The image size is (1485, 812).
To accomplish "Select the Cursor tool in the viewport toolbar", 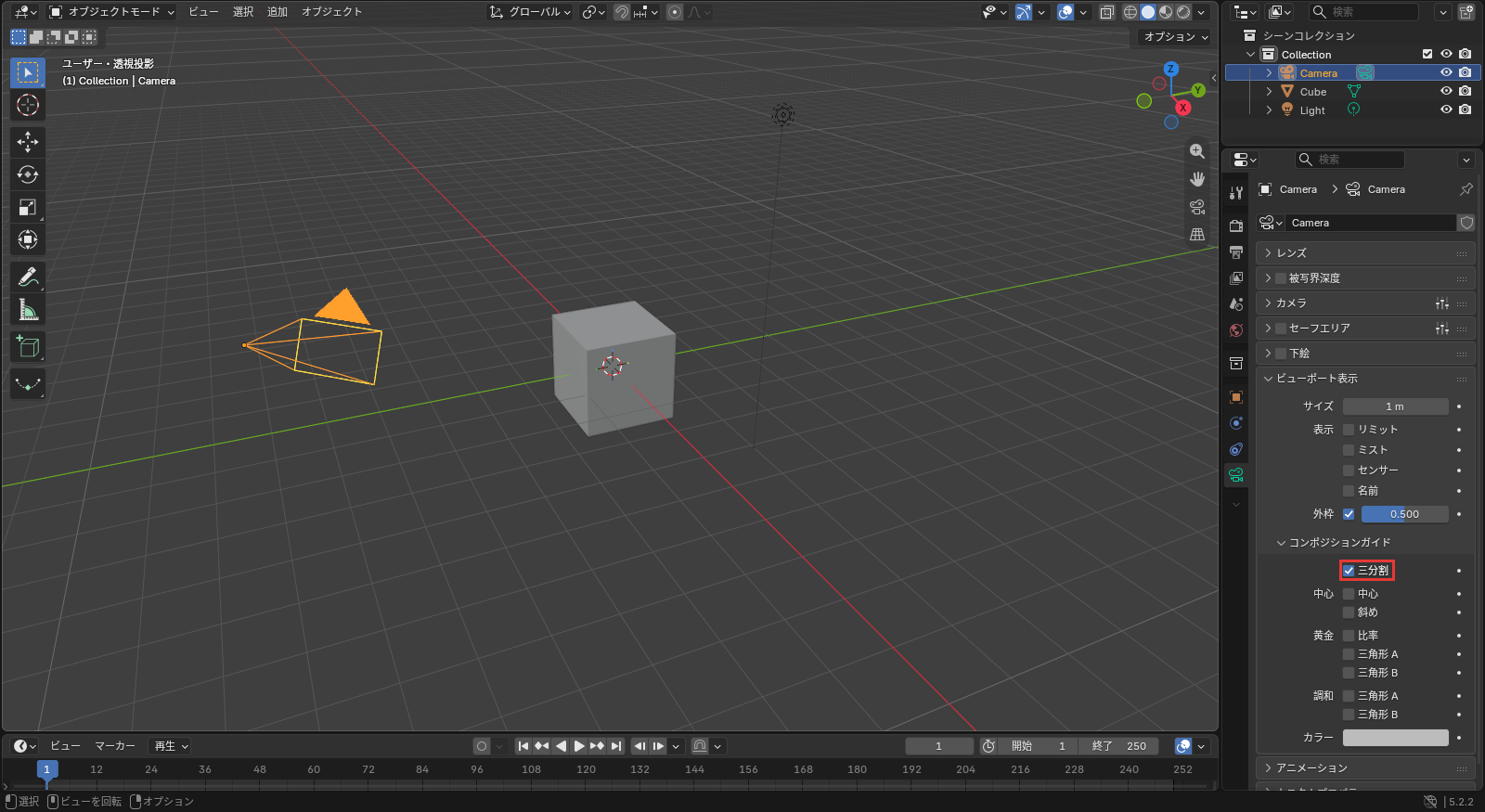I will pyautogui.click(x=28, y=105).
